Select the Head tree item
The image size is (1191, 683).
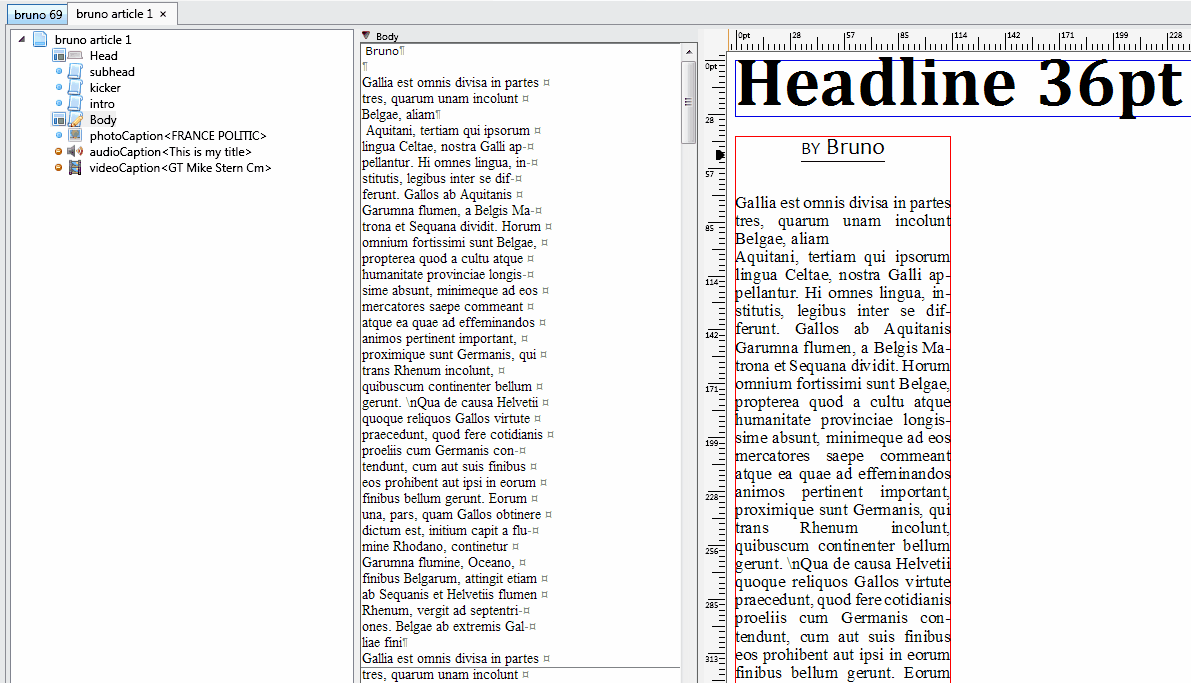coord(103,55)
